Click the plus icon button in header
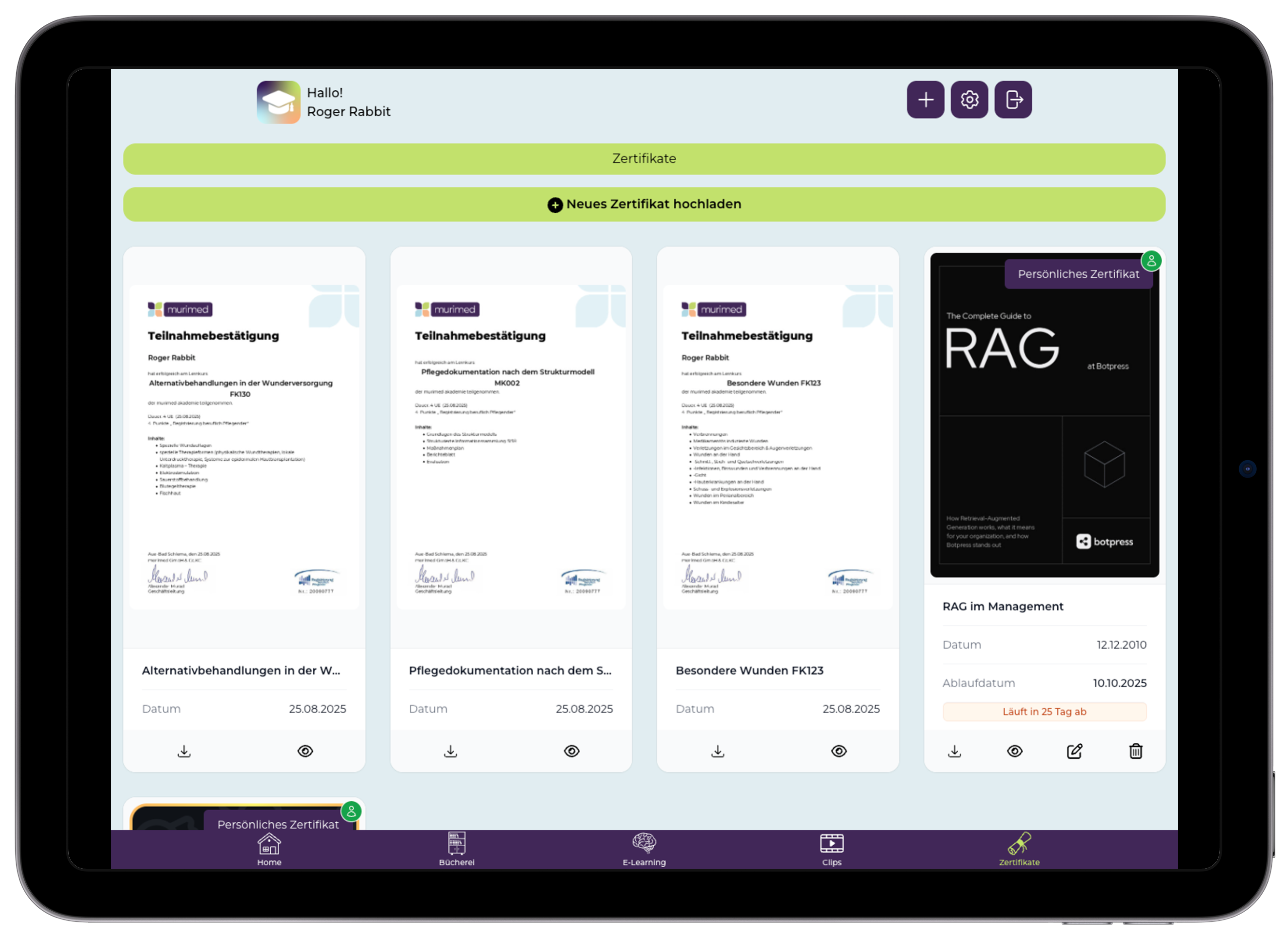 pyautogui.click(x=925, y=100)
